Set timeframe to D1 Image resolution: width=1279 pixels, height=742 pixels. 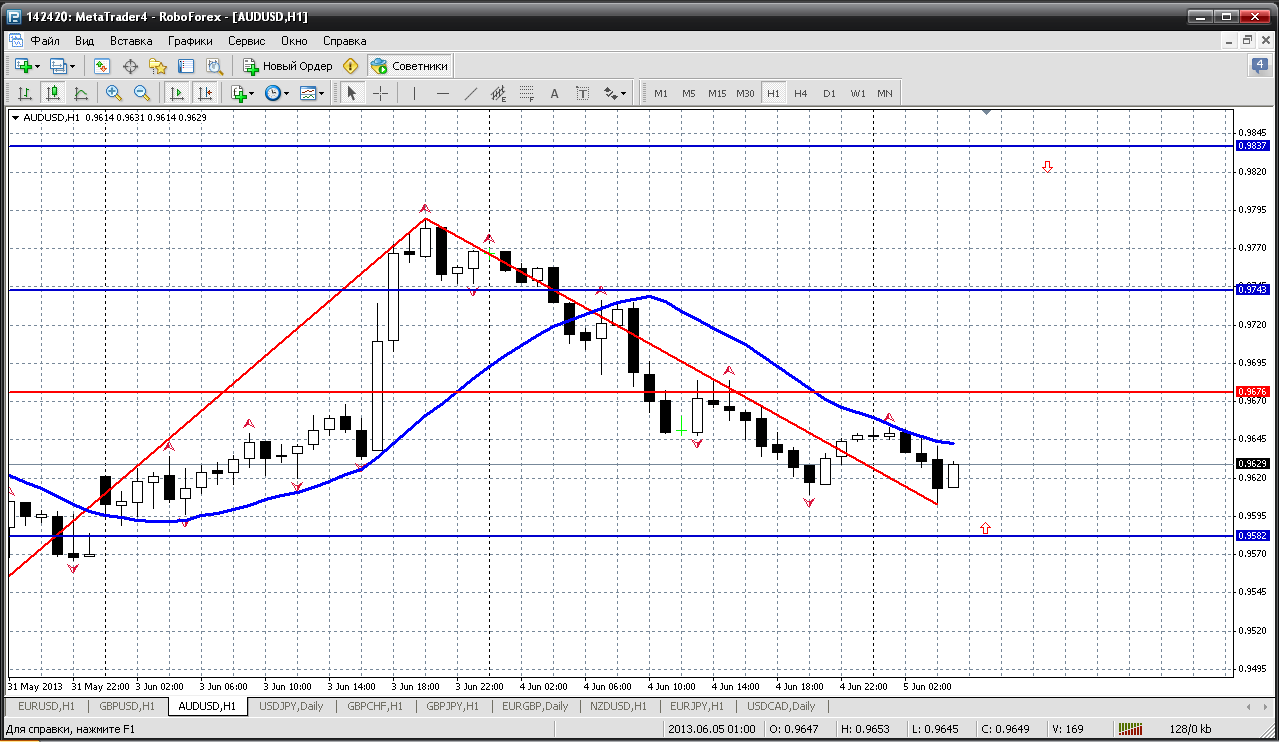click(x=829, y=93)
